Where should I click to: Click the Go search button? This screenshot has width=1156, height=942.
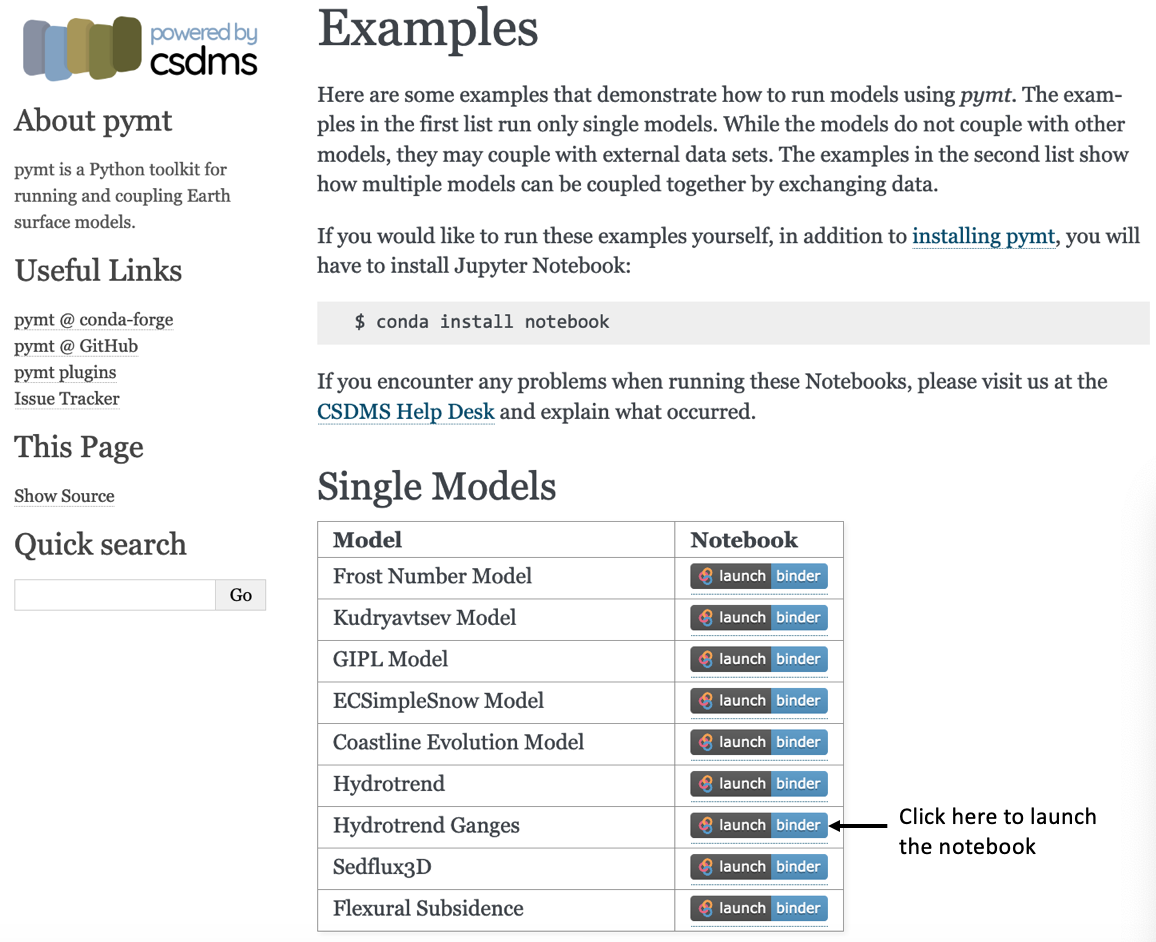(x=240, y=595)
